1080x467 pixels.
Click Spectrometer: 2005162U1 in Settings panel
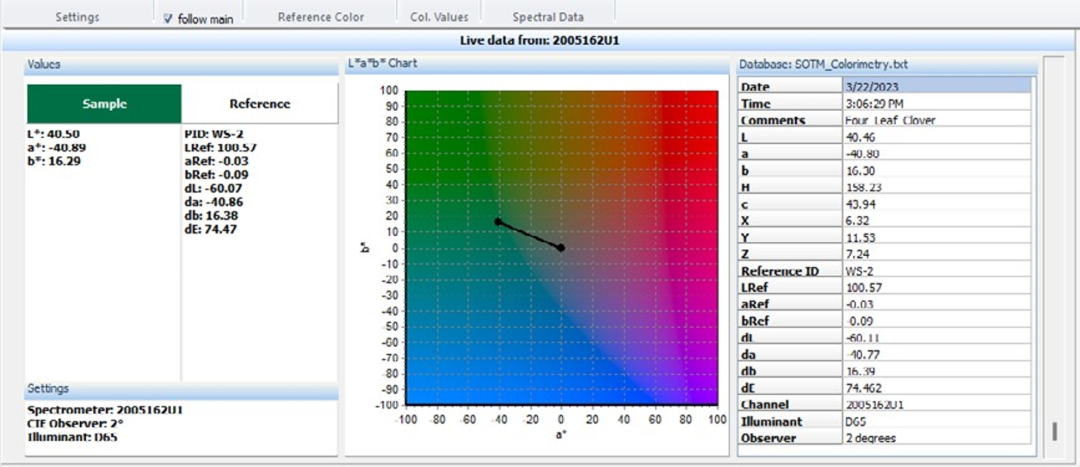(x=105, y=410)
